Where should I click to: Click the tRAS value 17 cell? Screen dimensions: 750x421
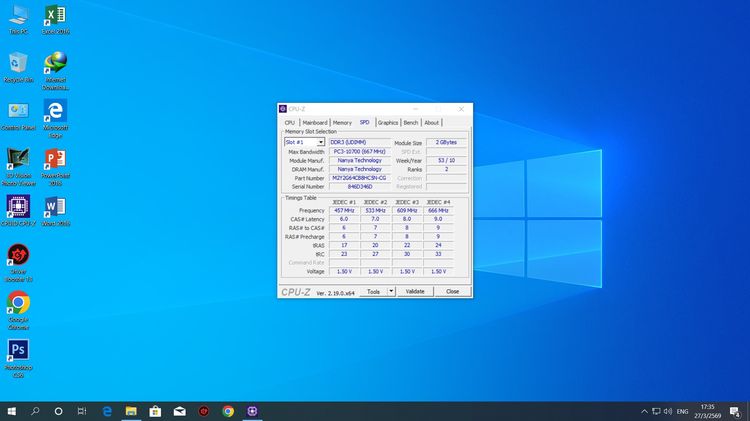point(344,245)
